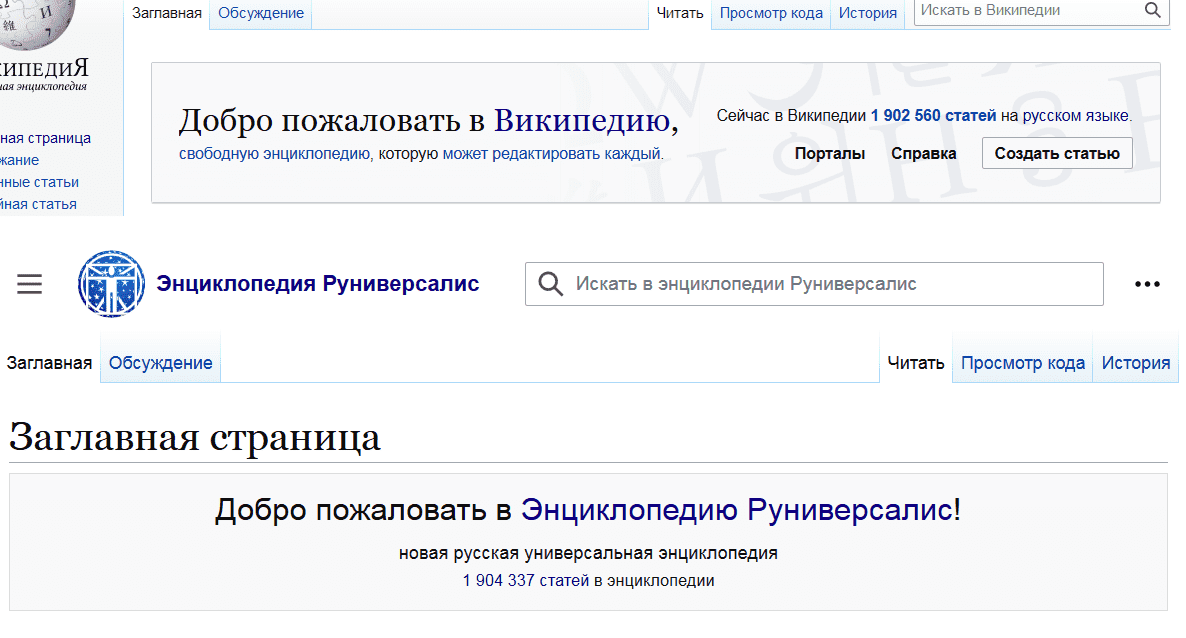Click the search icon in the Wikipedia search box

(1152, 12)
